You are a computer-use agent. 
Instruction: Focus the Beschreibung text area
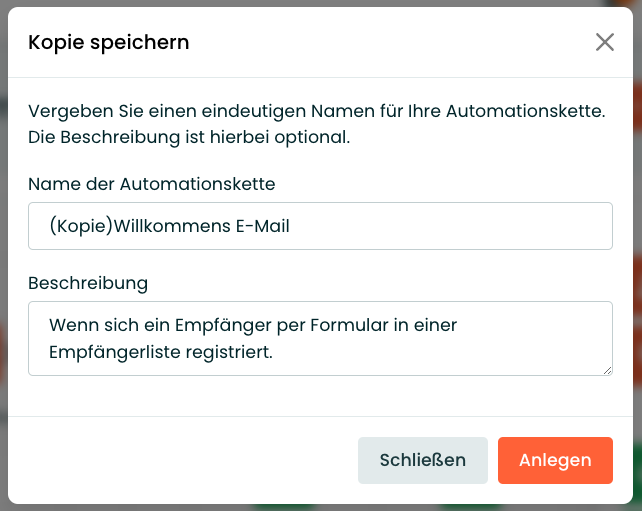(x=320, y=338)
